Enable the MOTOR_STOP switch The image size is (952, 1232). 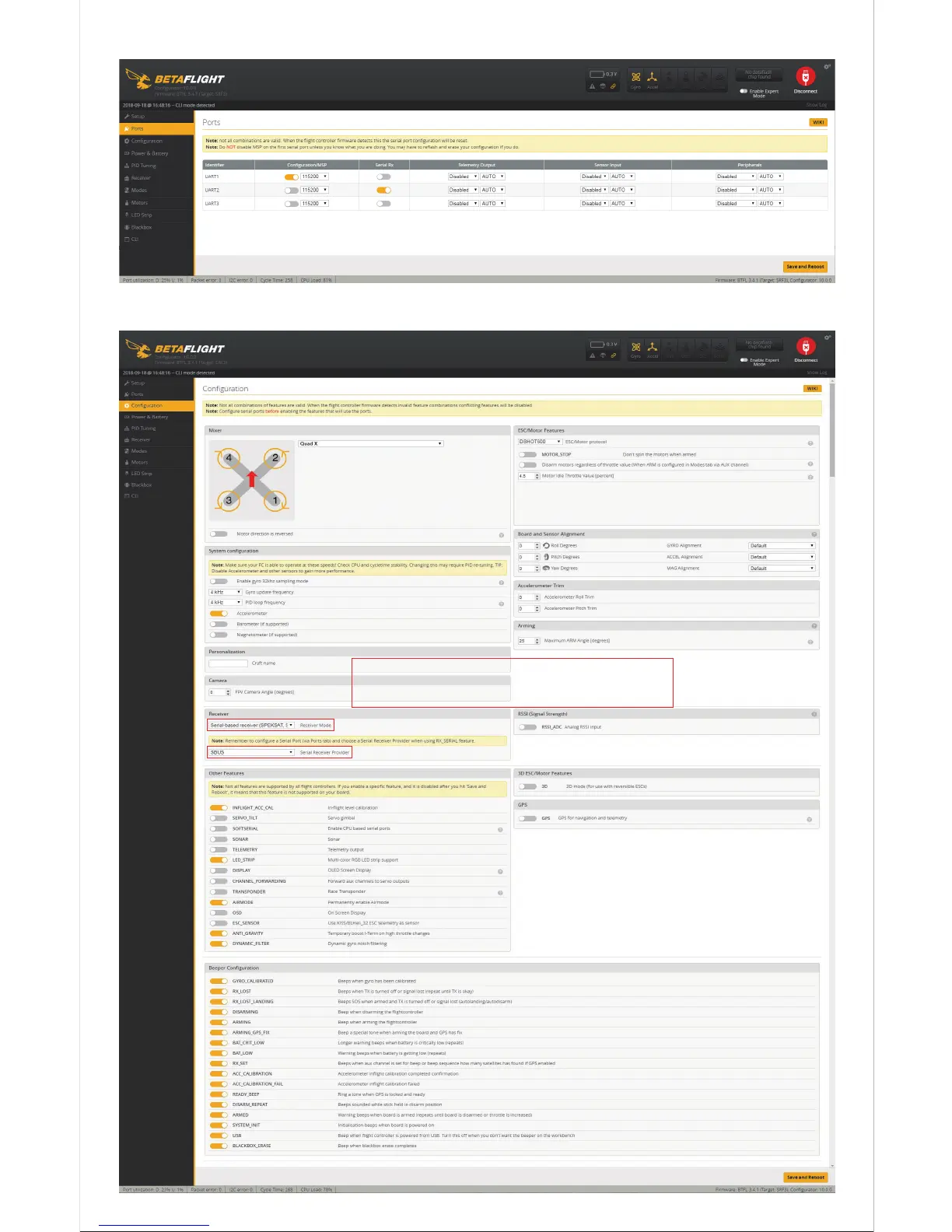(528, 454)
